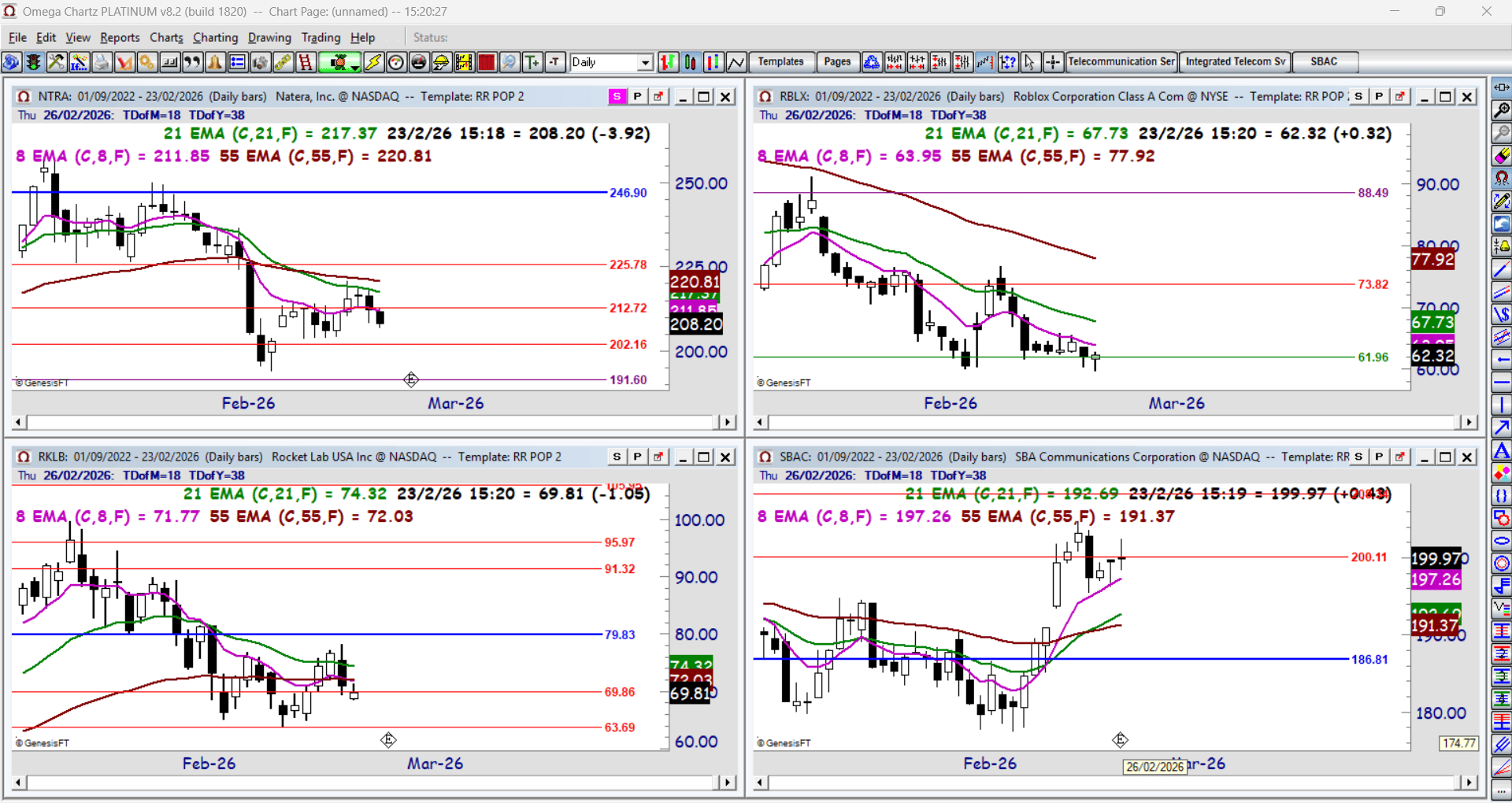Screen dimensions: 1512x803
Task: Click the -T toolbar icon
Action: coord(555,62)
